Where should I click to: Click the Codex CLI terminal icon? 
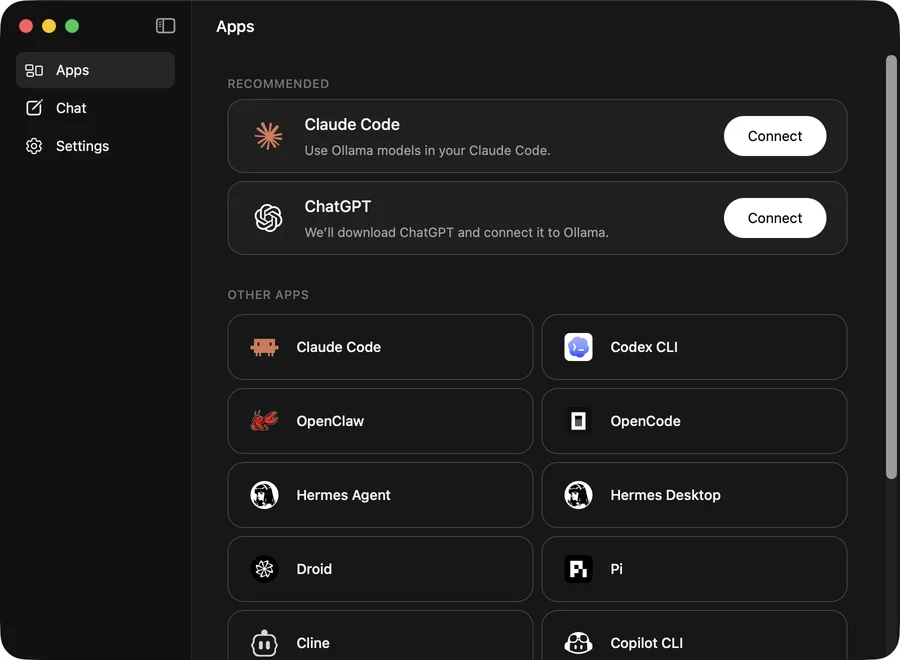[x=579, y=347]
